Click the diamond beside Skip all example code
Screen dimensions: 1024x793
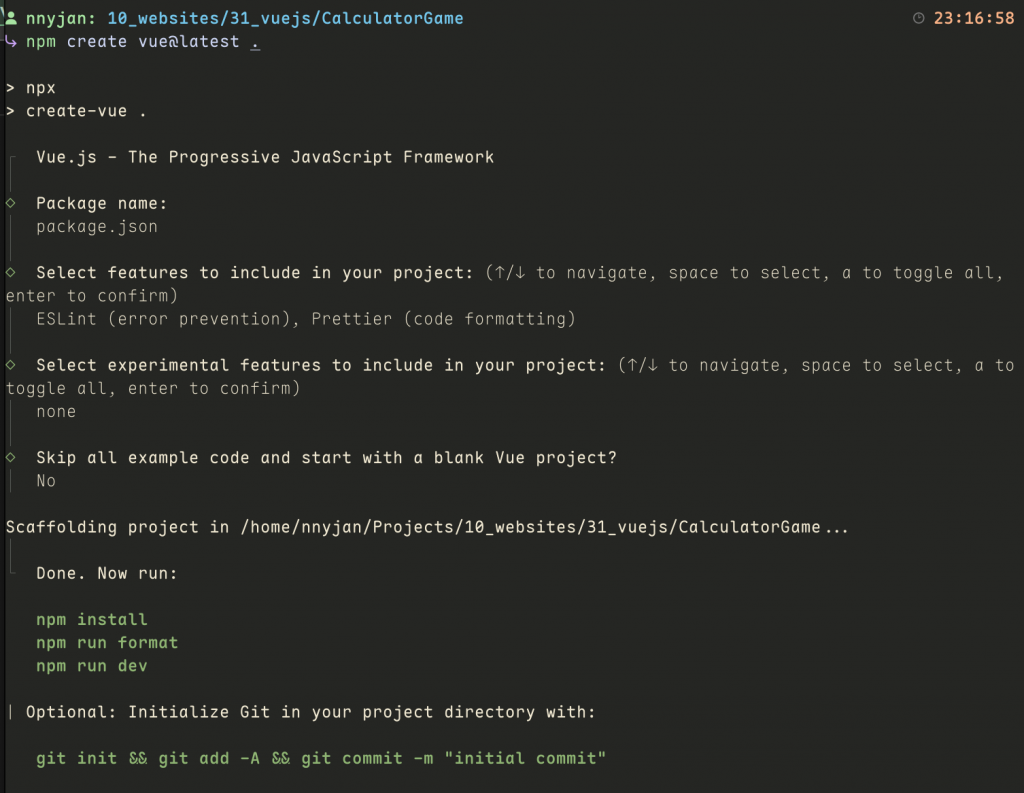click(10, 457)
